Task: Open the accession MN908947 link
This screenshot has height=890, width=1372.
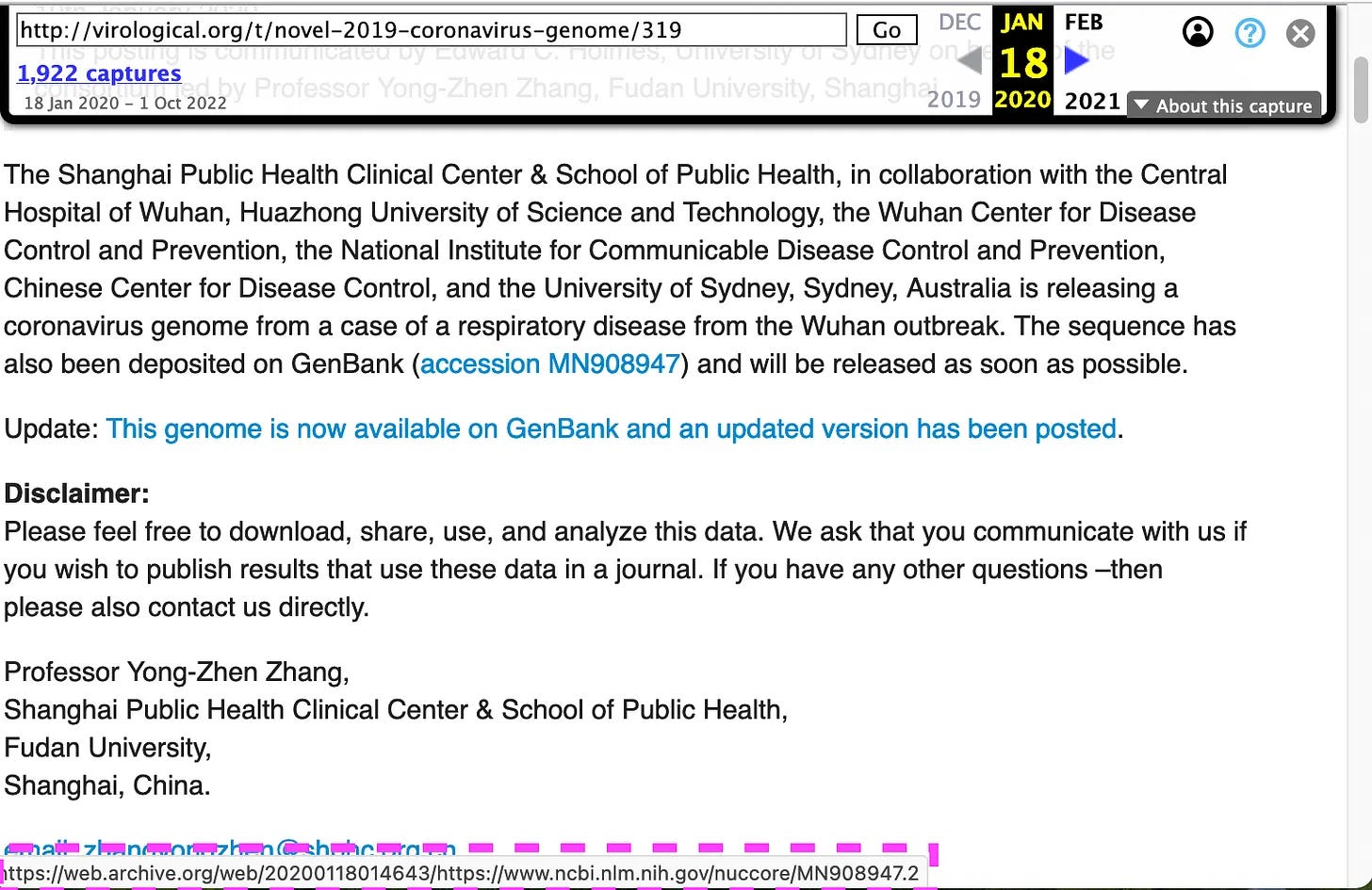Action: click(x=550, y=364)
